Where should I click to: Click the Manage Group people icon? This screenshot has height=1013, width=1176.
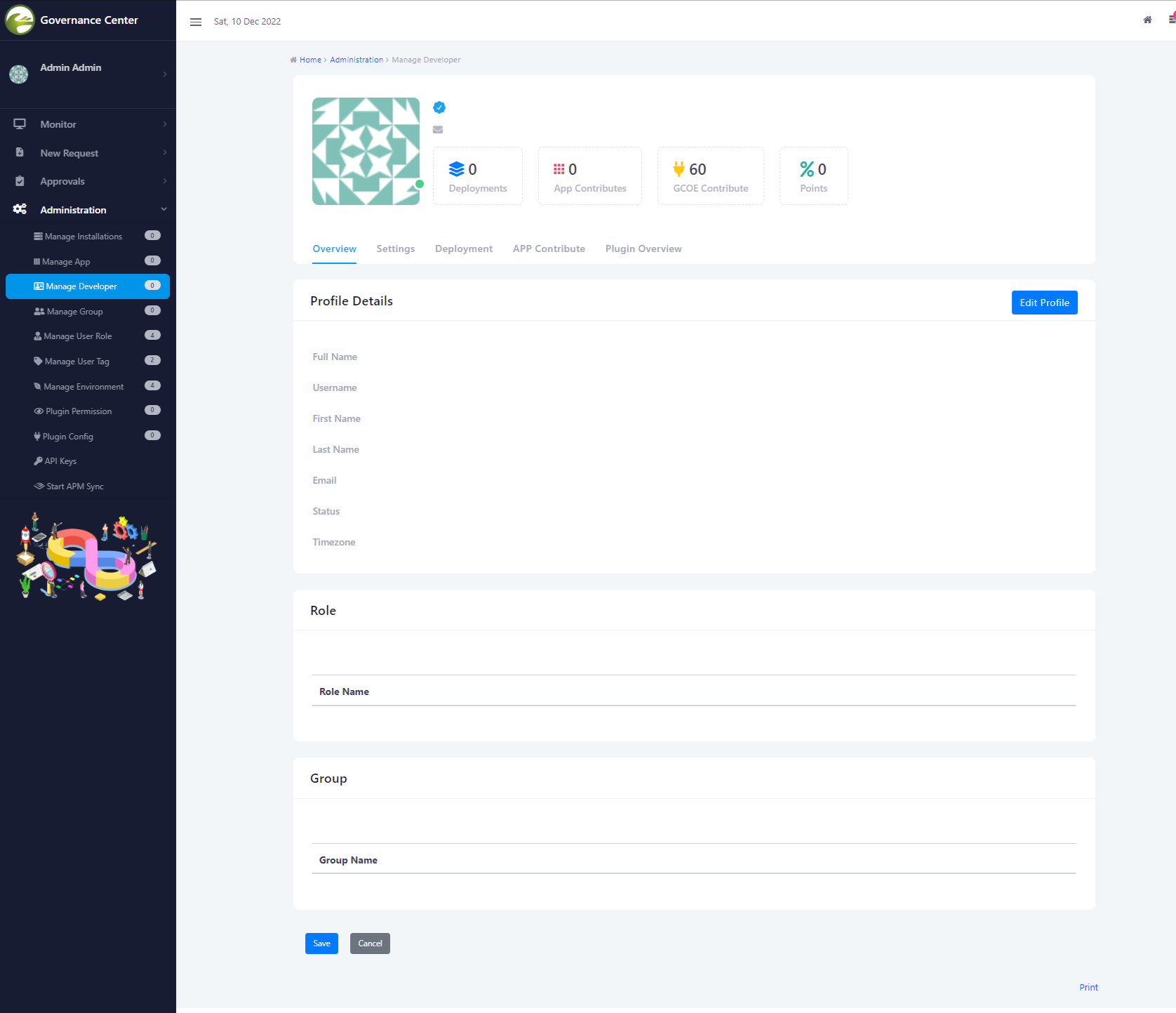[x=39, y=312]
